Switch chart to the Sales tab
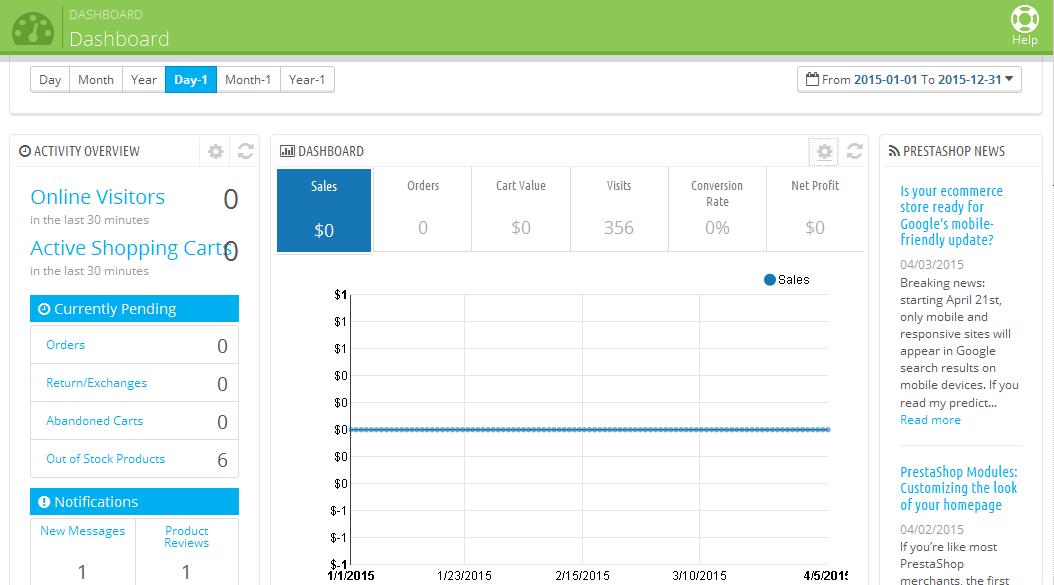This screenshot has height=585, width=1054. (324, 210)
